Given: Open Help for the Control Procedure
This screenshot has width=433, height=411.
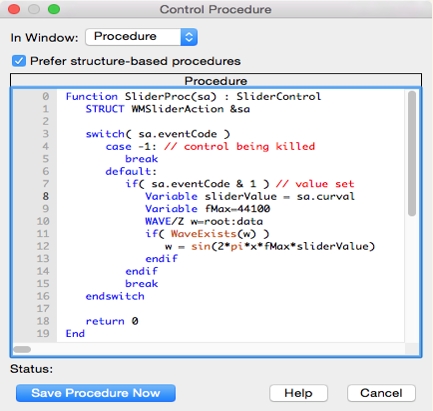Looking at the screenshot, I should [x=298, y=393].
